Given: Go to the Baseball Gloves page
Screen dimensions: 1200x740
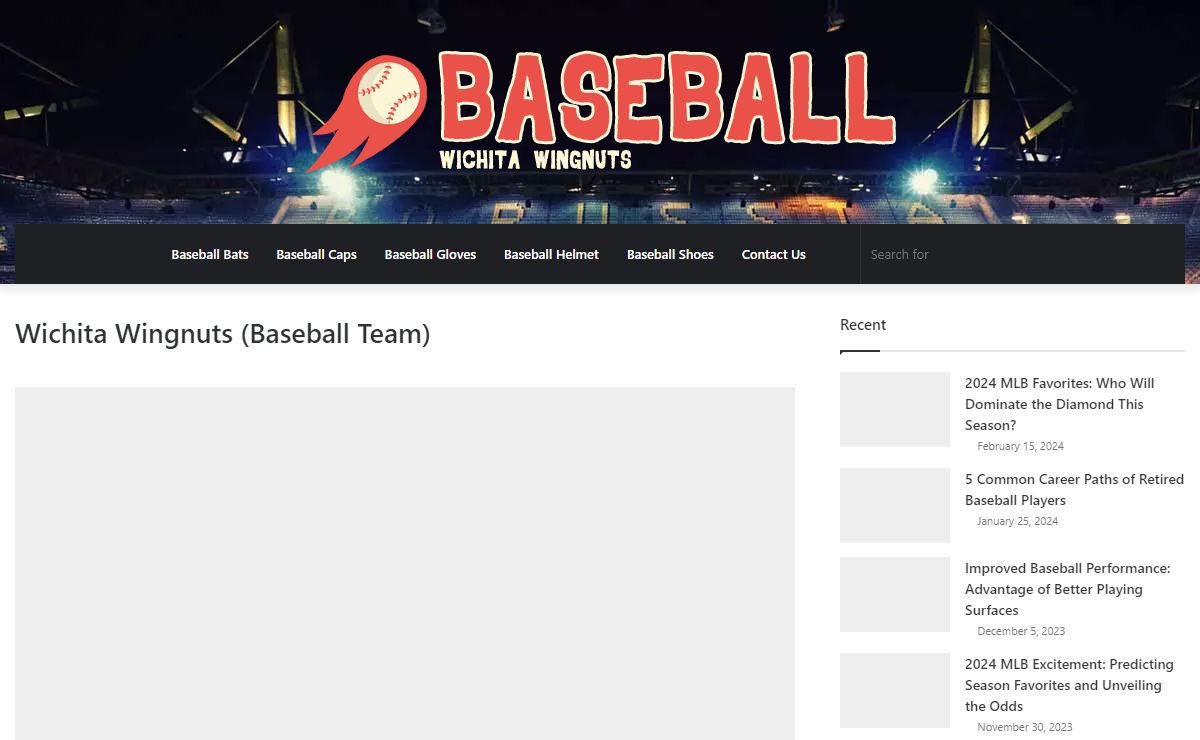Looking at the screenshot, I should (430, 254).
